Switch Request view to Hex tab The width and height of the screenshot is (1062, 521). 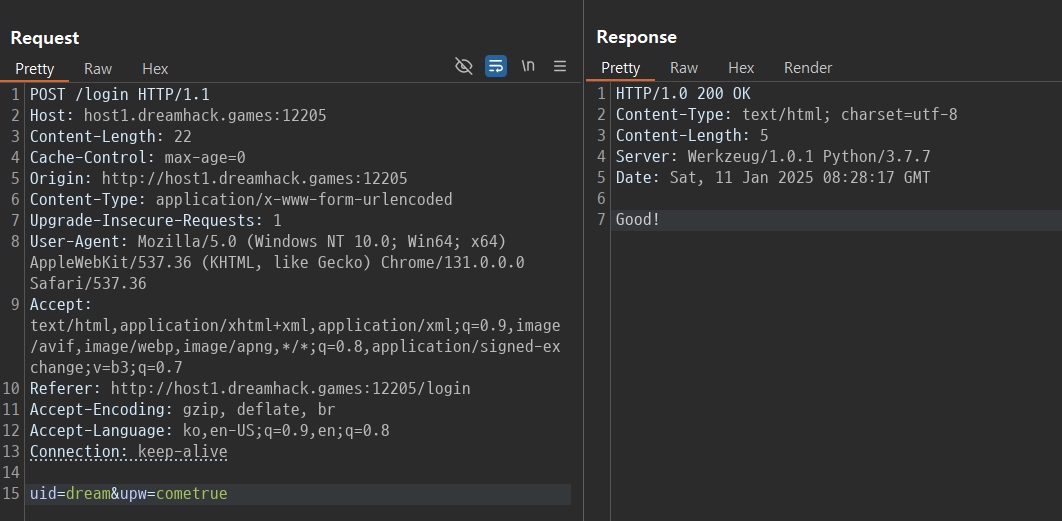(x=155, y=68)
